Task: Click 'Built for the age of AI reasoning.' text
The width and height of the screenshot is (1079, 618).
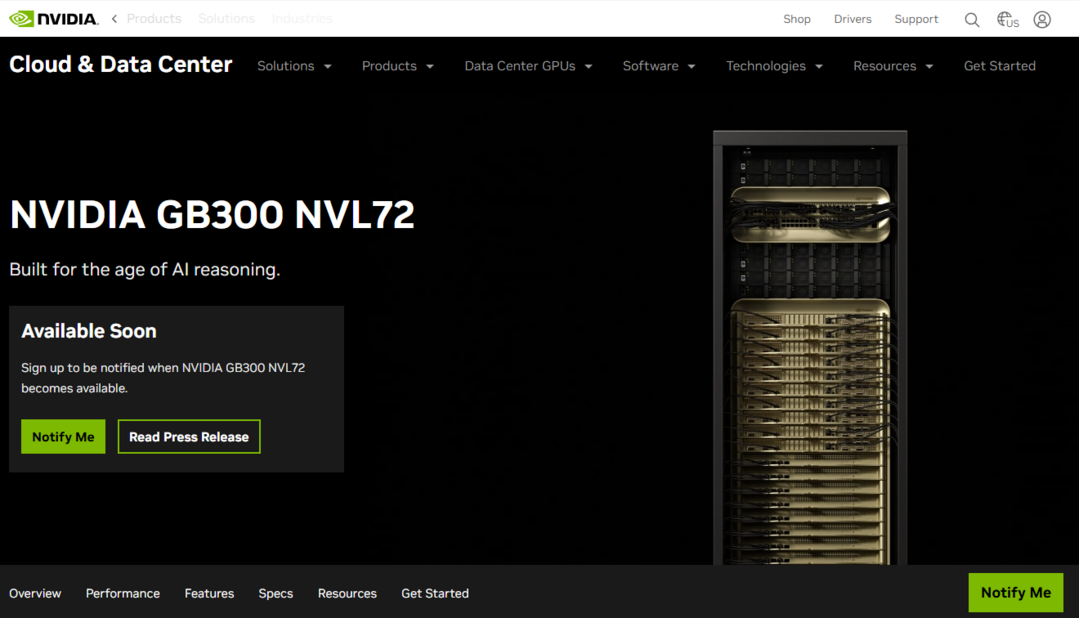Action: 145,269
